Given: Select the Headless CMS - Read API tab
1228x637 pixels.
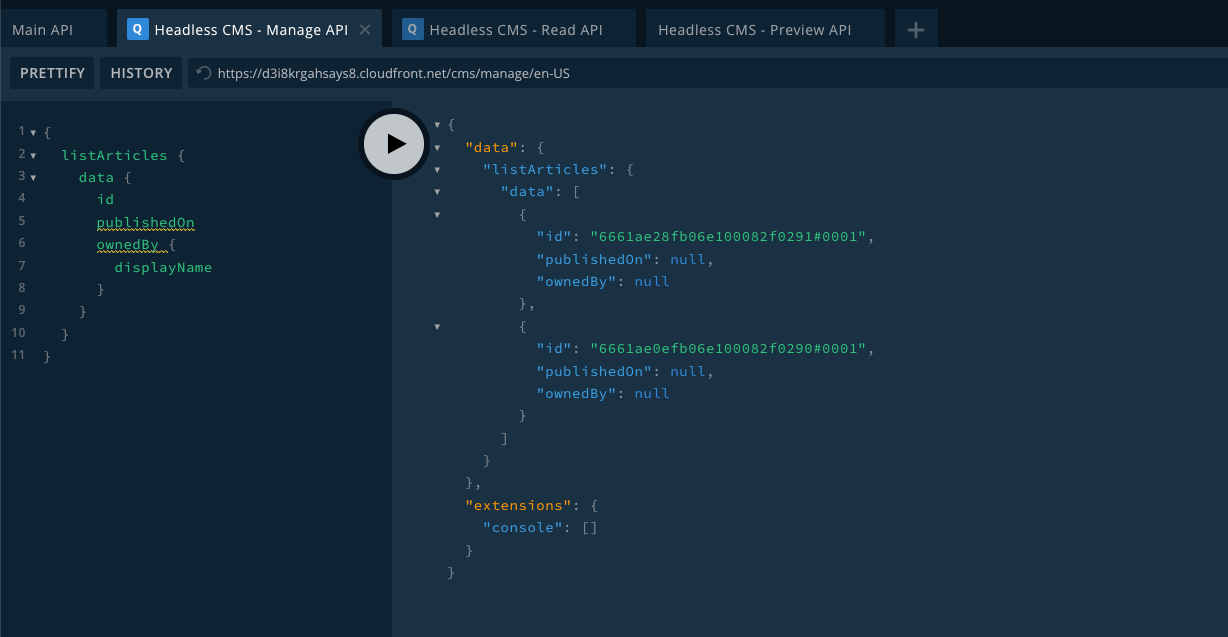Looking at the screenshot, I should pyautogui.click(x=515, y=30).
